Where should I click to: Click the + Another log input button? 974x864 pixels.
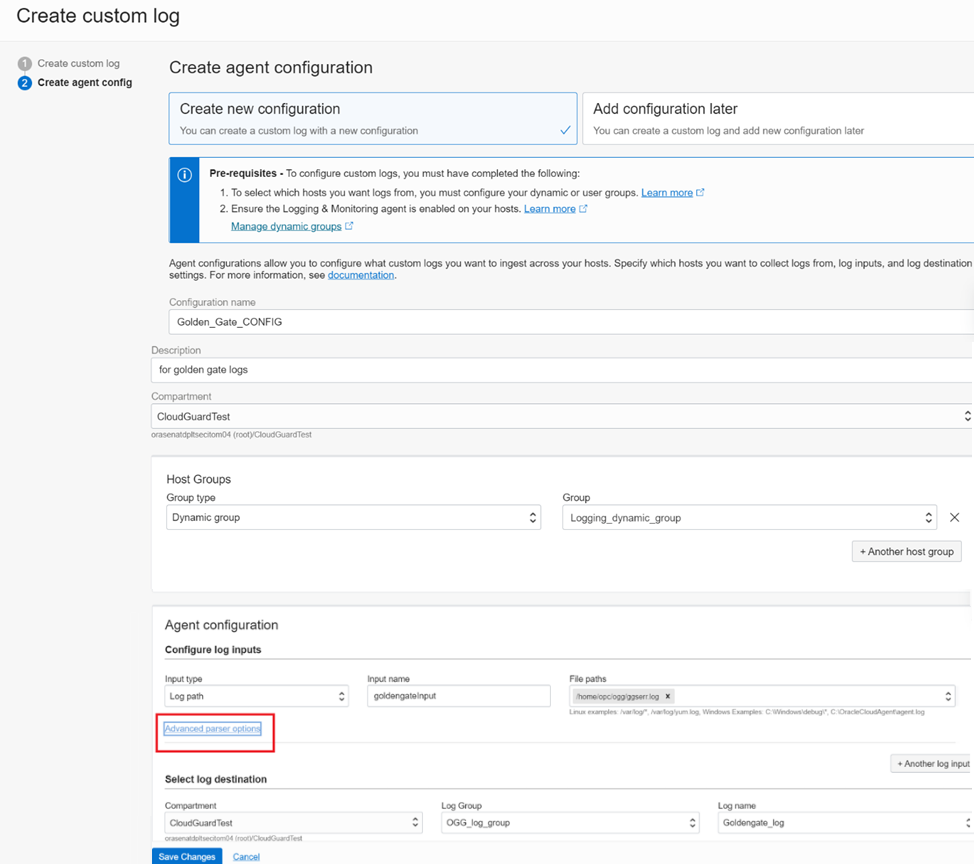[932, 764]
